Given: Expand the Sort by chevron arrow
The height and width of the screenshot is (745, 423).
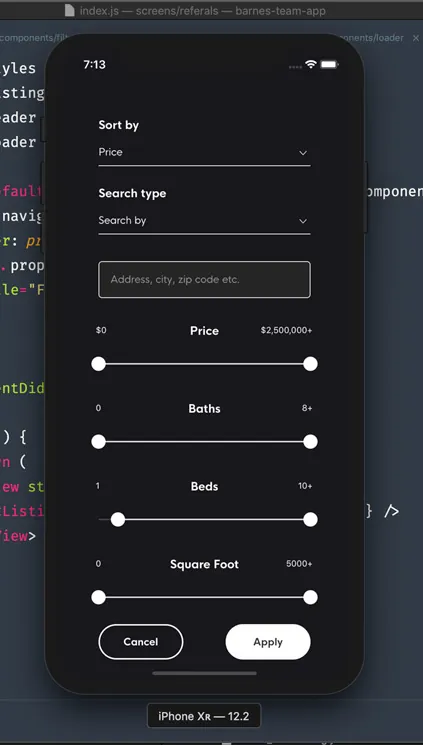Looking at the screenshot, I should pyautogui.click(x=303, y=153).
